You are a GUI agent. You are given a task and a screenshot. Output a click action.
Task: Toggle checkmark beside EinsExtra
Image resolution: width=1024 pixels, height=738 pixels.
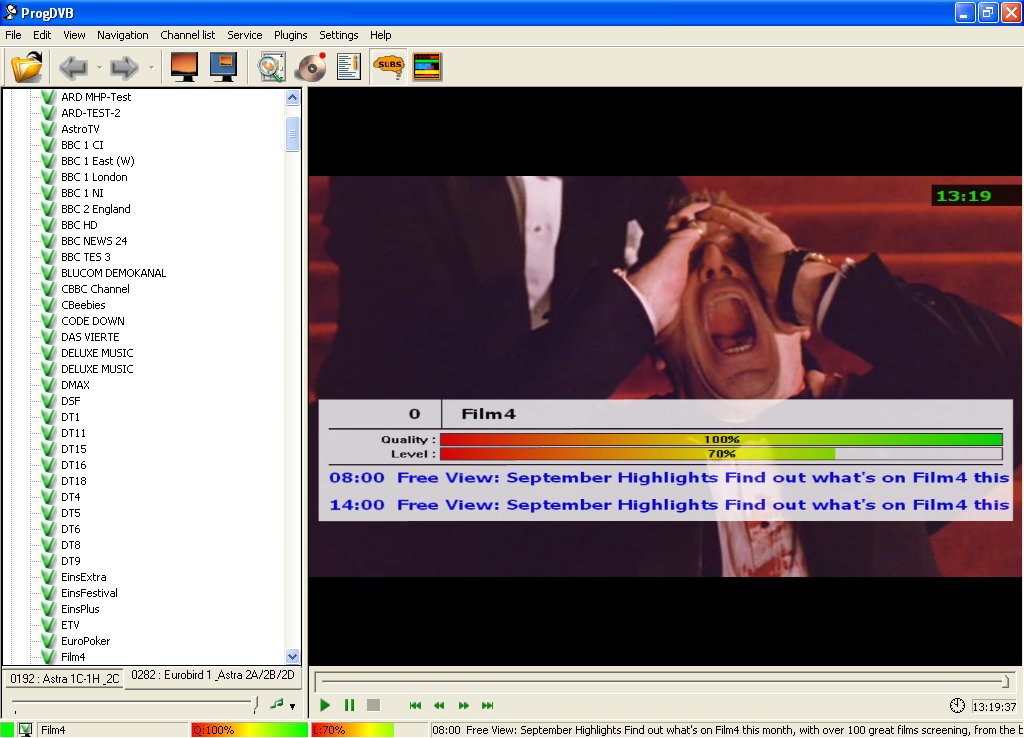coord(48,577)
